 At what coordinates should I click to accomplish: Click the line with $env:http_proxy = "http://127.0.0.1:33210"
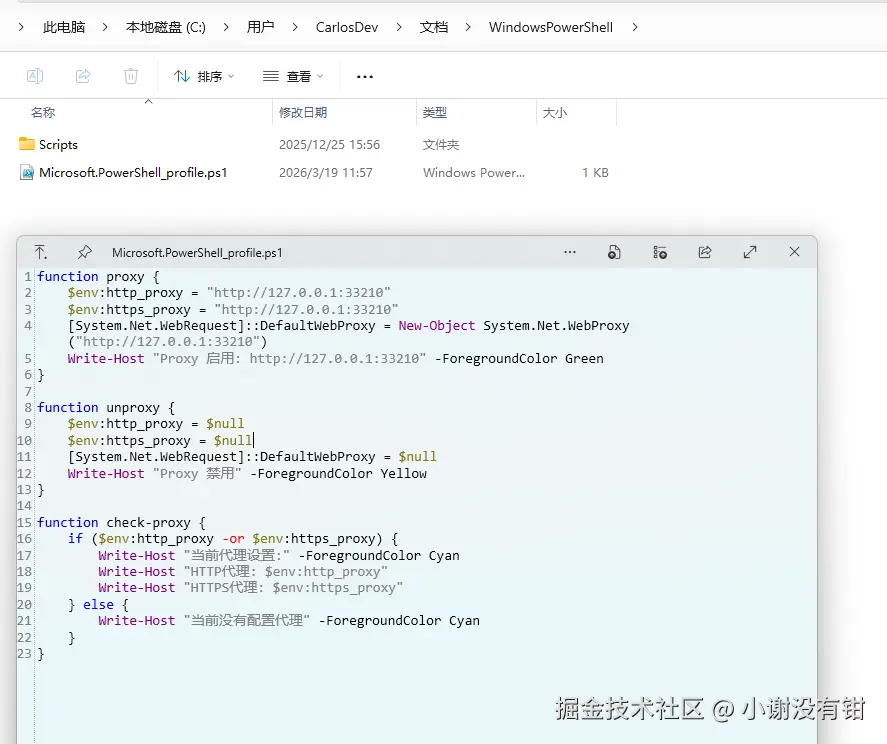coord(229,293)
